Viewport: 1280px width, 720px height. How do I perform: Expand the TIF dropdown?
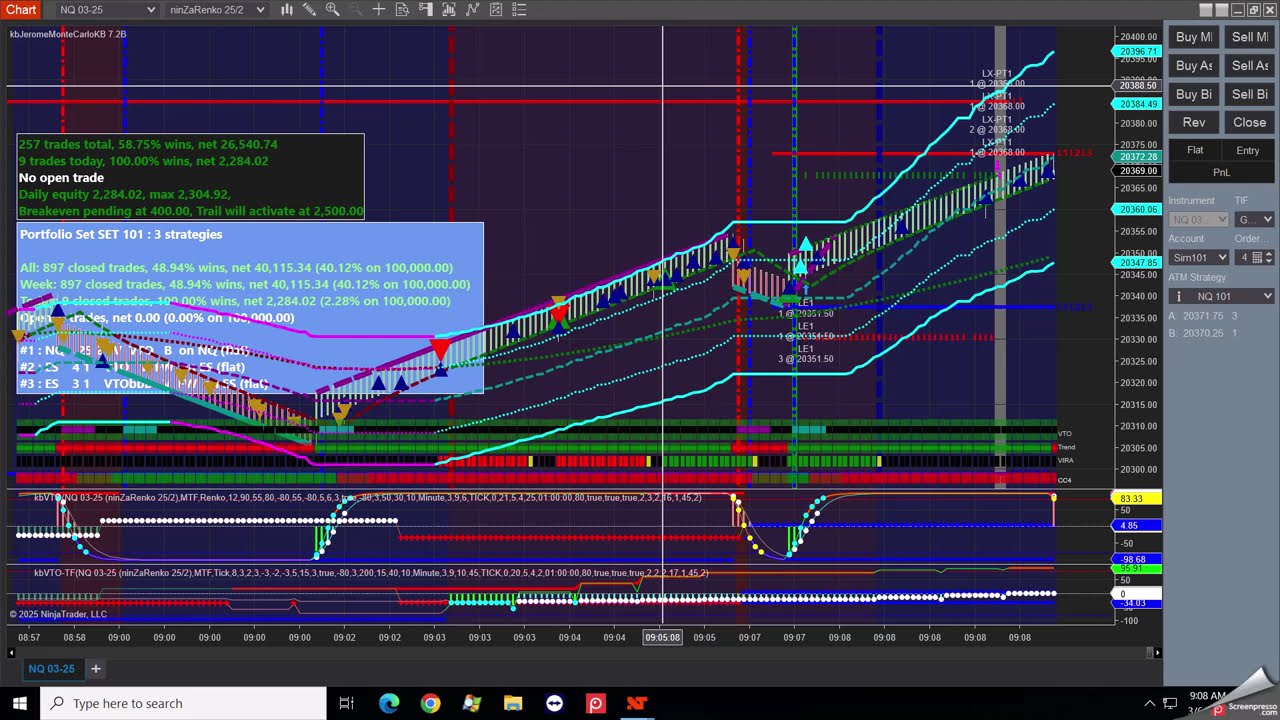pos(1254,219)
